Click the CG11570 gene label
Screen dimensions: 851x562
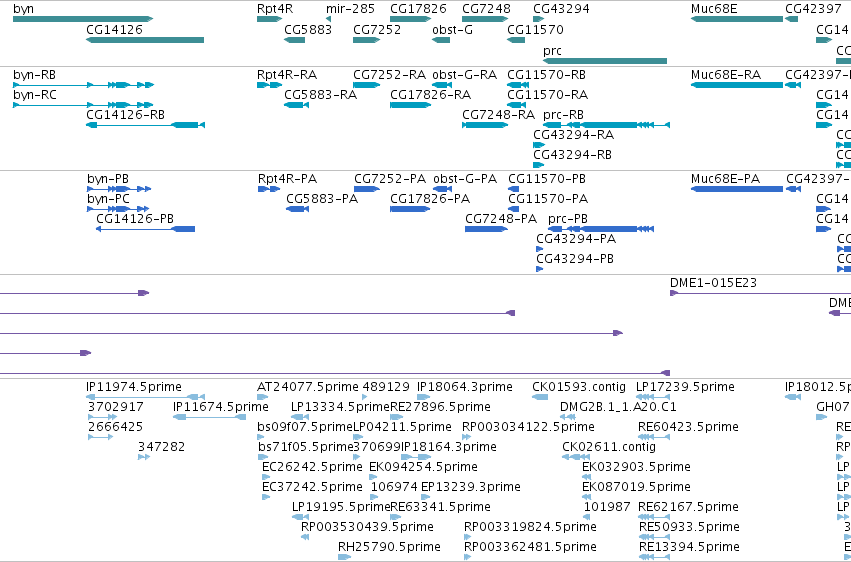(x=535, y=29)
